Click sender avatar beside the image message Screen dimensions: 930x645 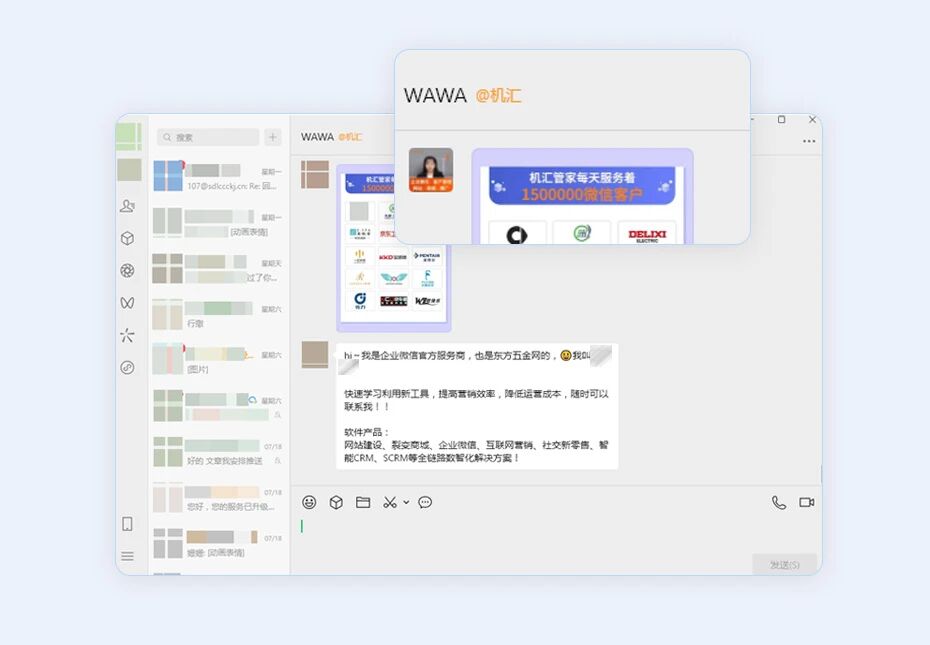tap(314, 174)
